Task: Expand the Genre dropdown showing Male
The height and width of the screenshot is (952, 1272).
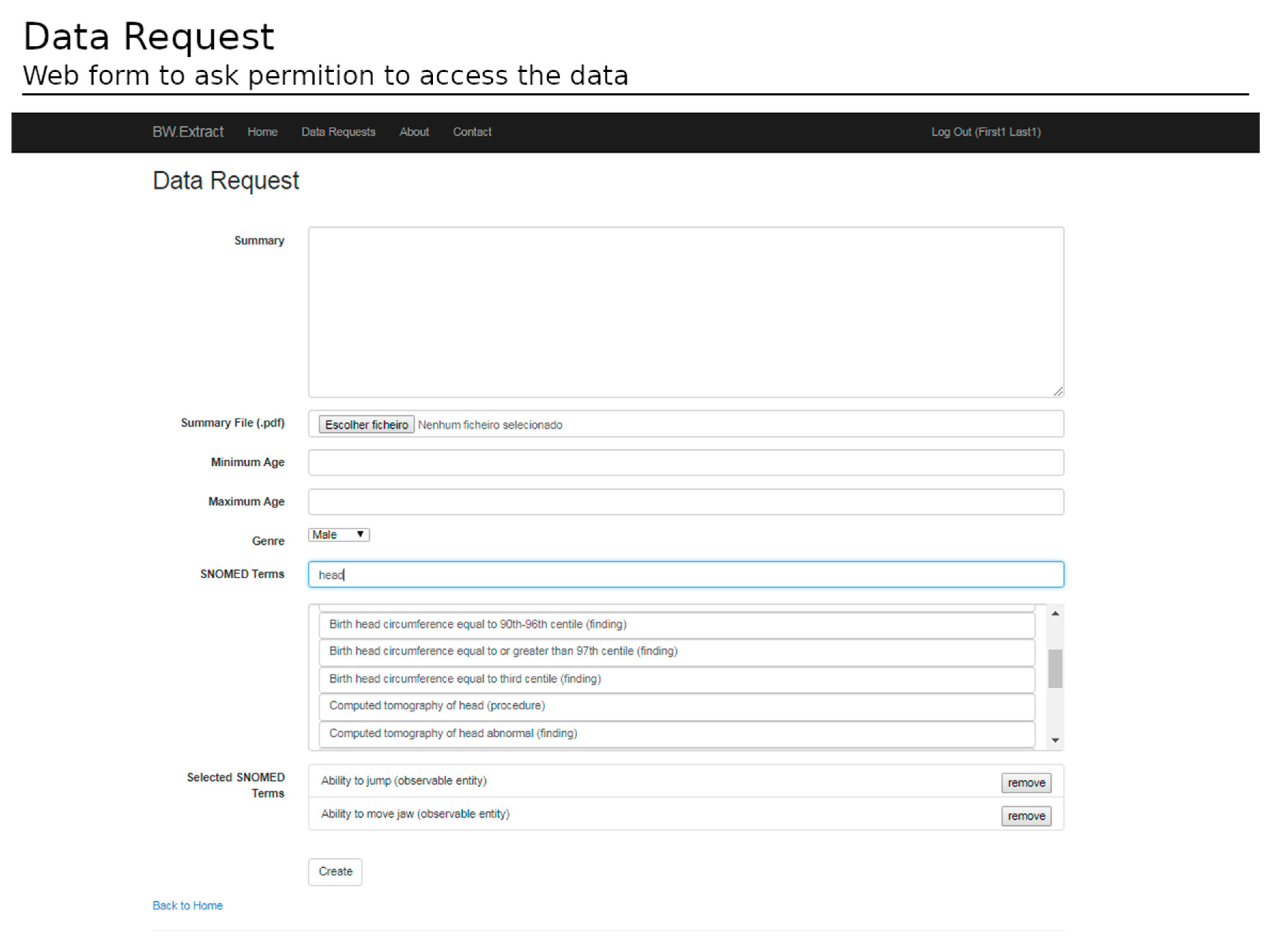Action: click(338, 534)
